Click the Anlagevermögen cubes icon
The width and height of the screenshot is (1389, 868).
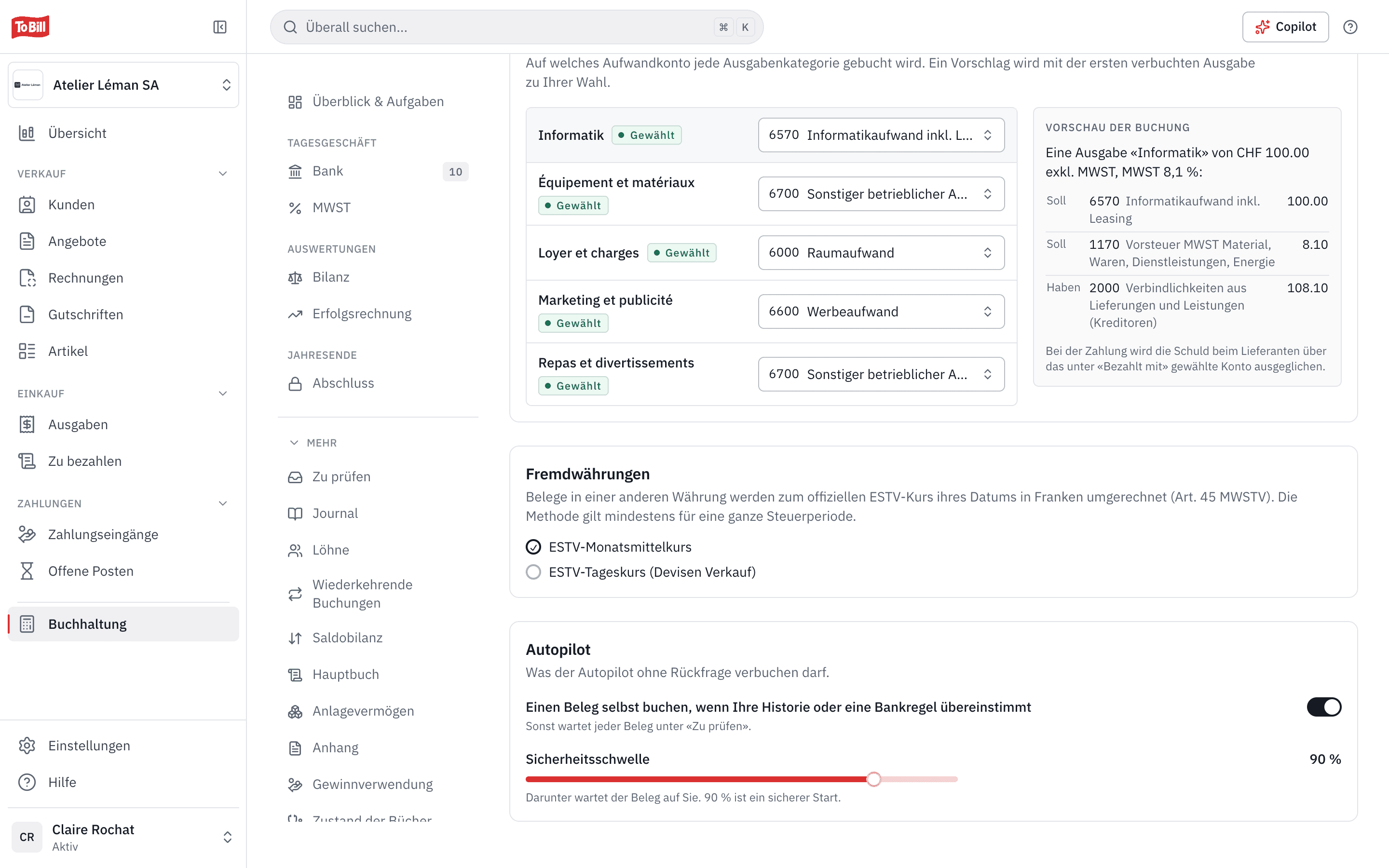click(x=295, y=711)
